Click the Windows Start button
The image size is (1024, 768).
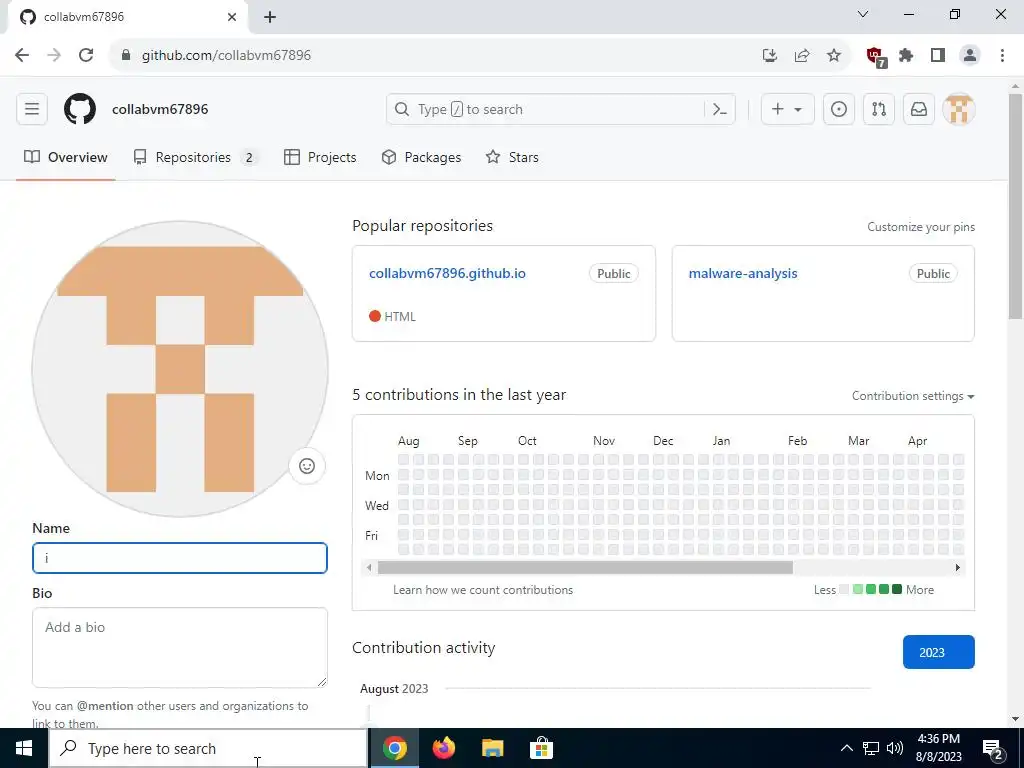click(24, 748)
